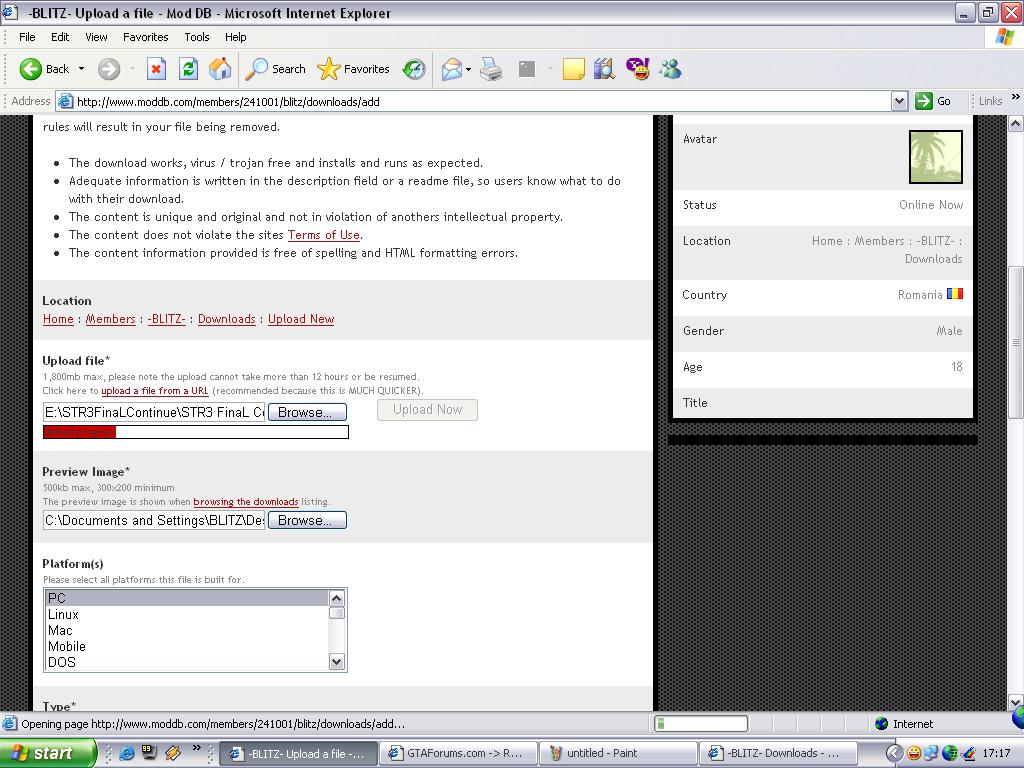Go to the Home page icon

[x=220, y=69]
